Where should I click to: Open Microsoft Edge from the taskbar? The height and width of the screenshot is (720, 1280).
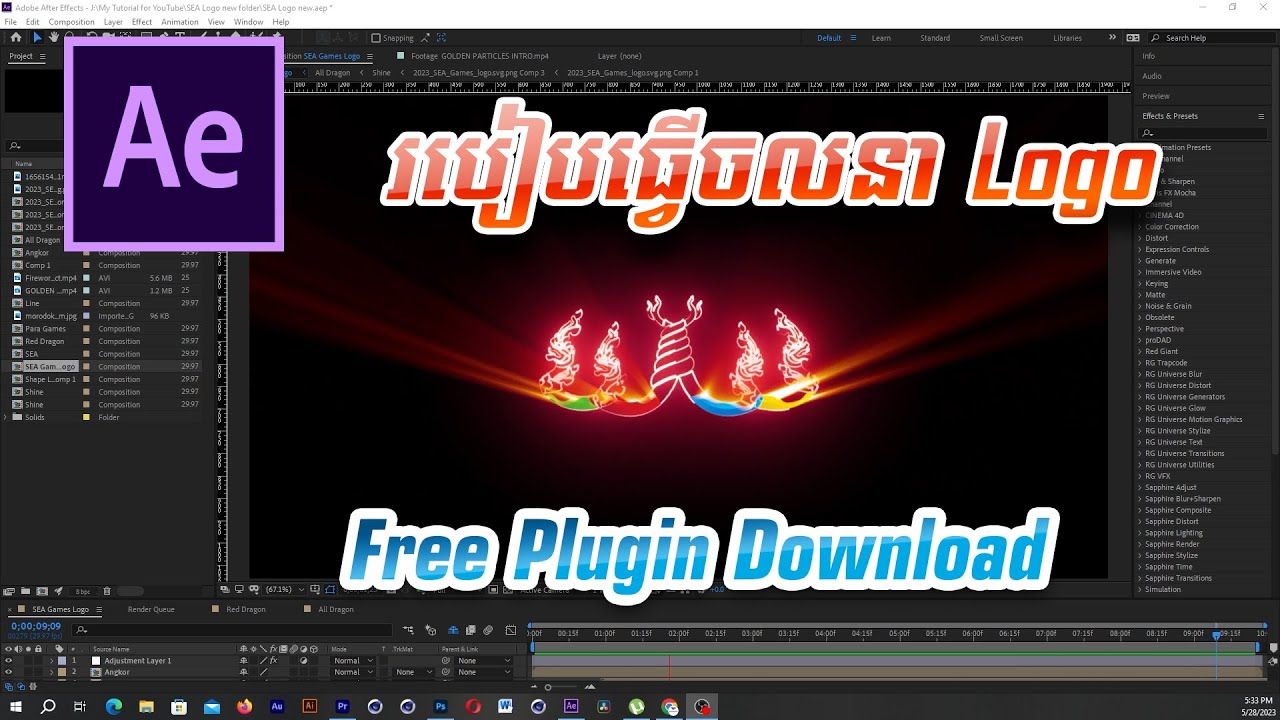pos(114,706)
